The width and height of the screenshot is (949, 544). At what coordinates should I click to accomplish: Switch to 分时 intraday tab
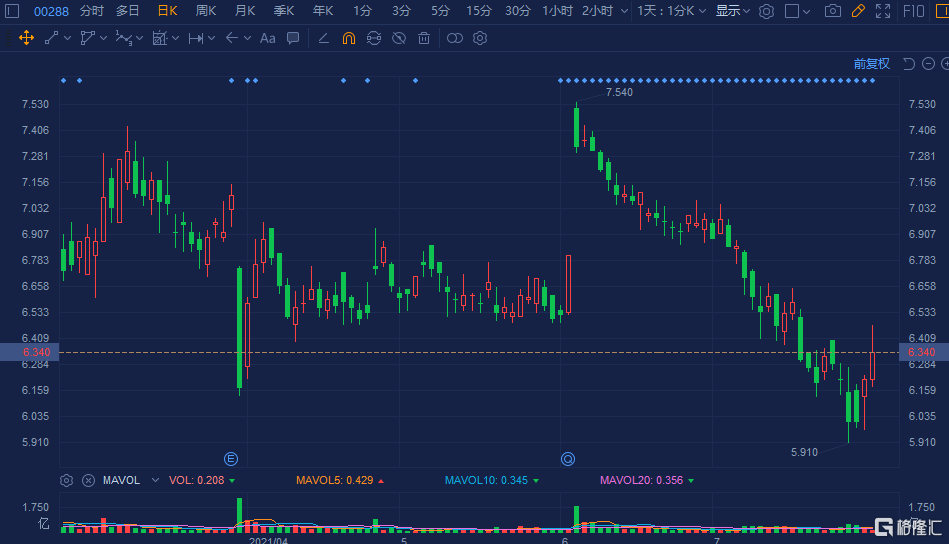tap(91, 11)
